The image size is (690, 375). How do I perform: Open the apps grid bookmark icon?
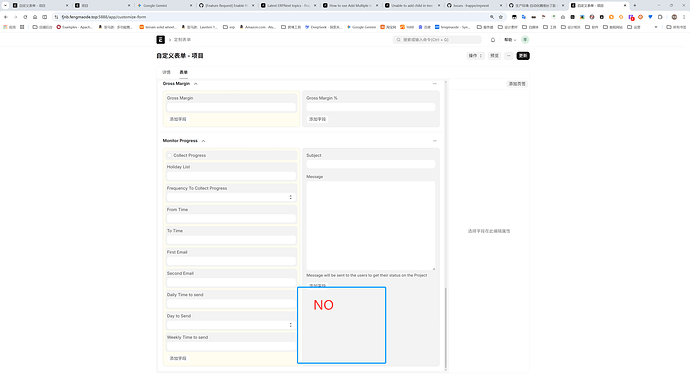coord(22,27)
